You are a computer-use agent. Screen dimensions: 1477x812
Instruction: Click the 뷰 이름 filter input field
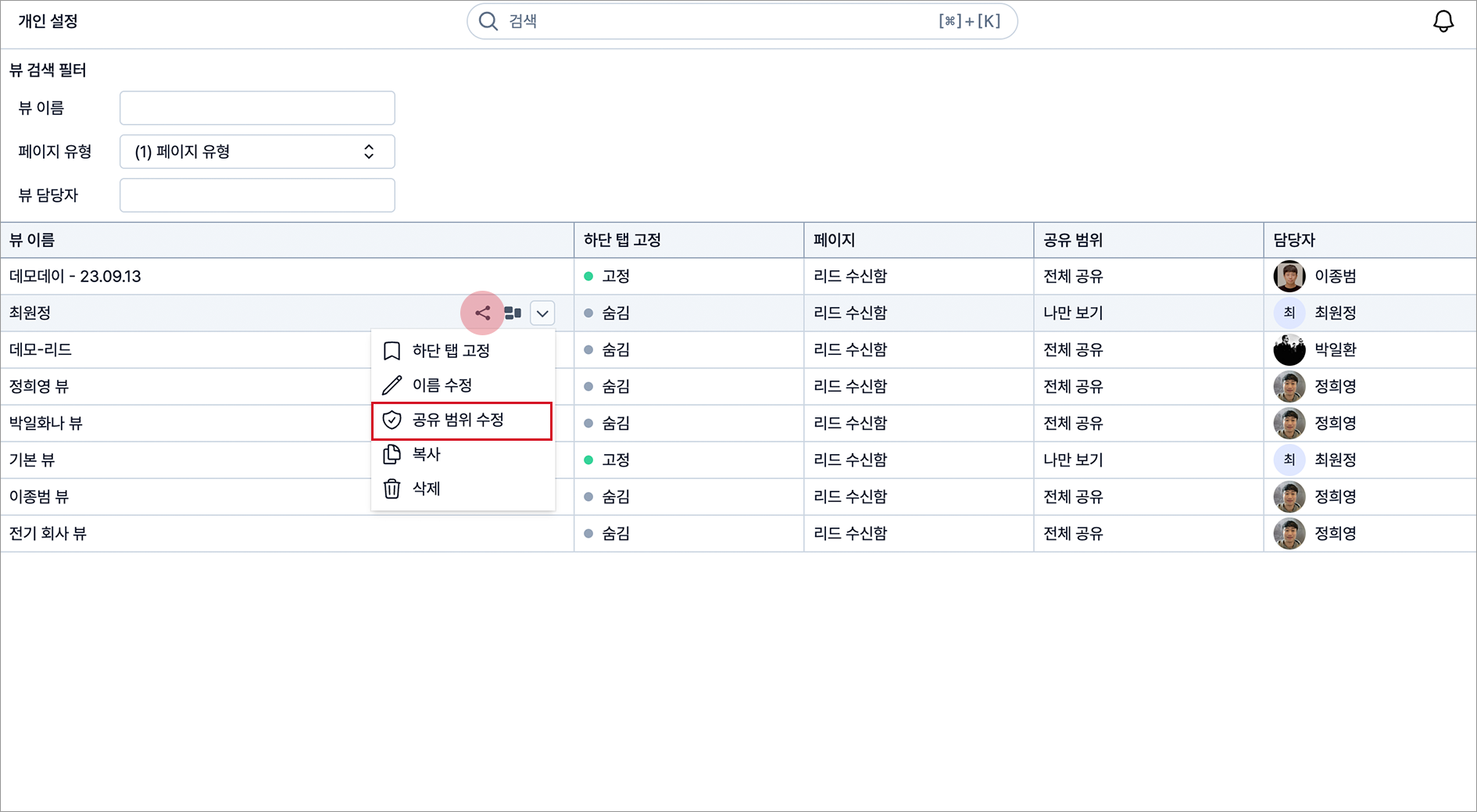pyautogui.click(x=257, y=108)
